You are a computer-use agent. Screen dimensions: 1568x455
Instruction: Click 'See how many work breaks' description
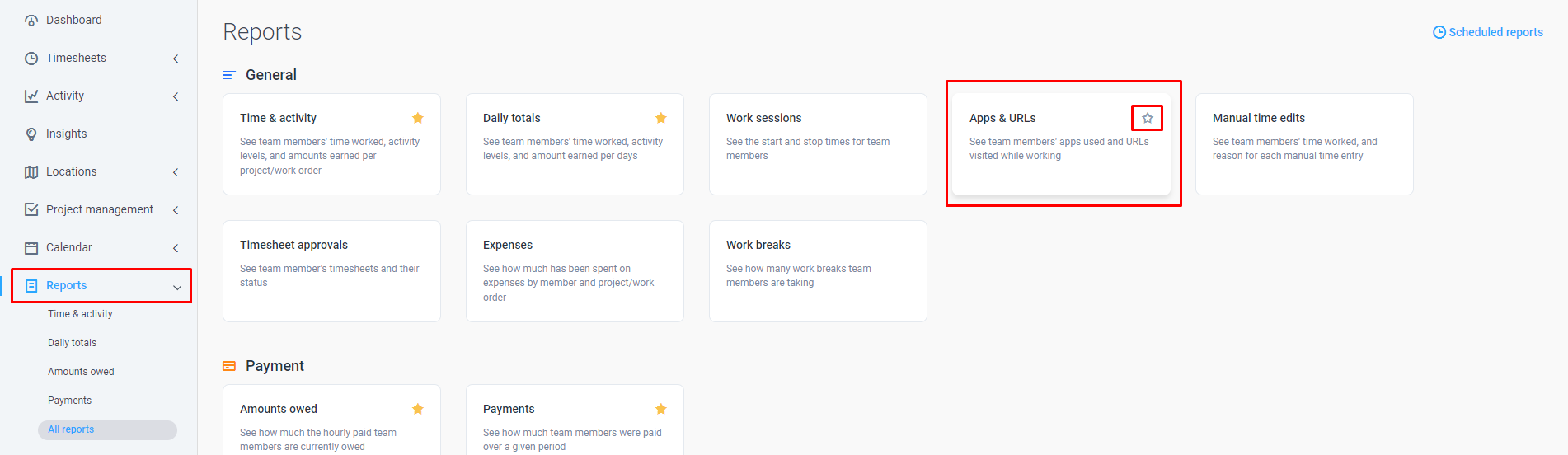798,275
